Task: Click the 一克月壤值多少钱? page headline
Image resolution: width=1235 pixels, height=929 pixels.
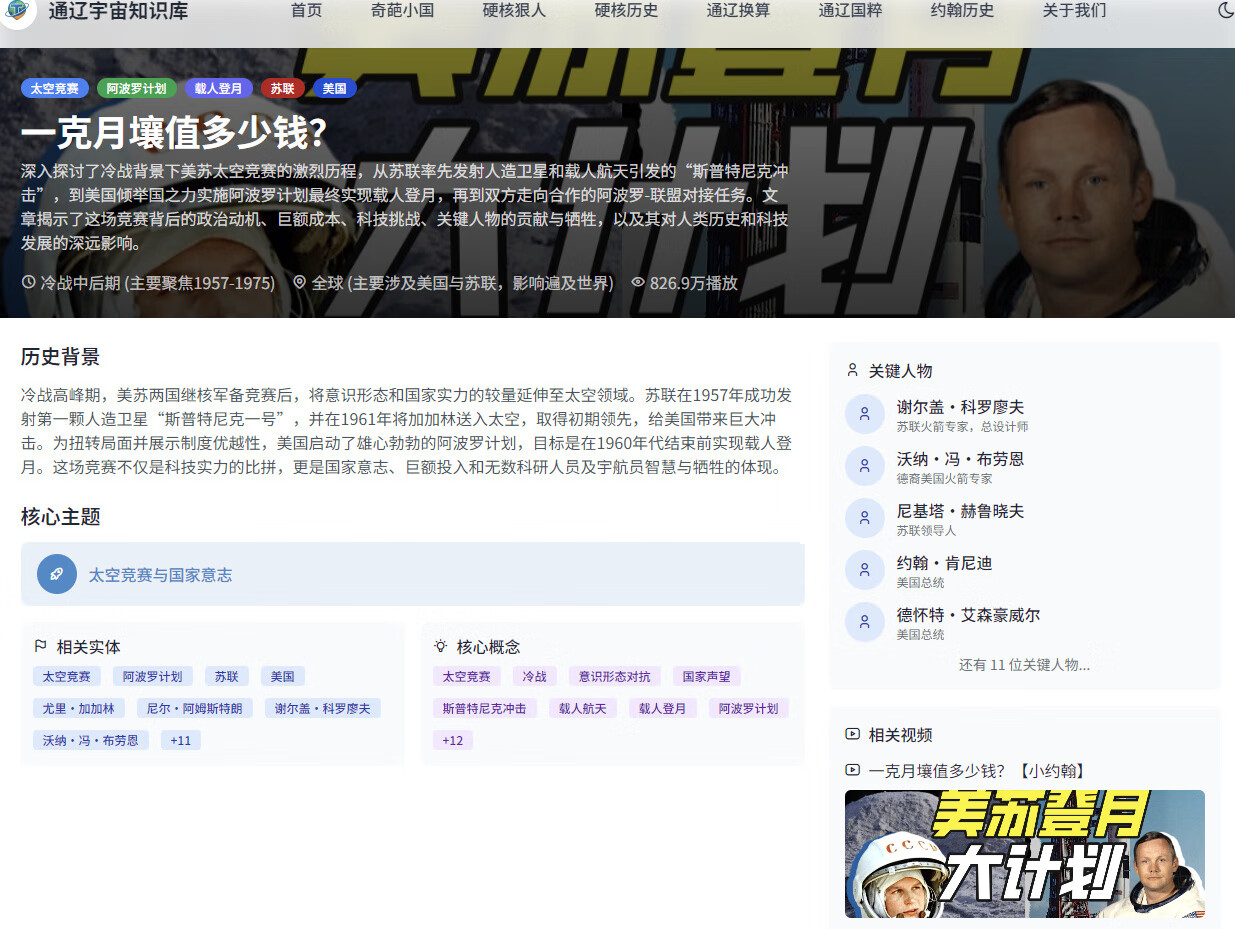Action: [174, 133]
